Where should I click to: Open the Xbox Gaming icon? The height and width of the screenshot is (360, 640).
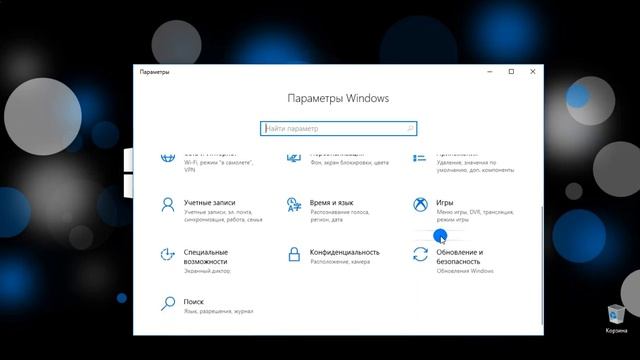[x=420, y=204]
